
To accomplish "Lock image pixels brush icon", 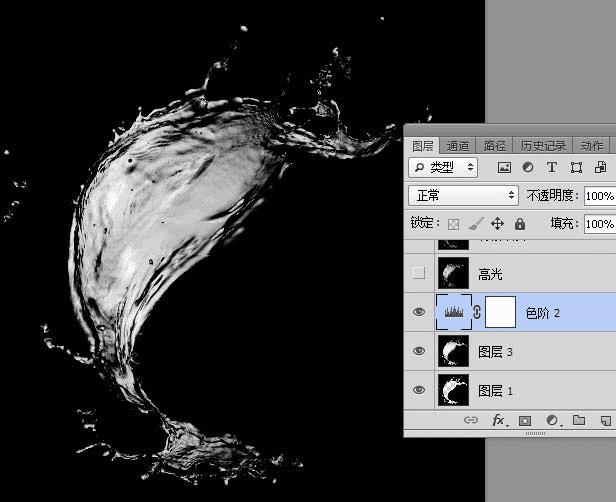I will point(475,224).
